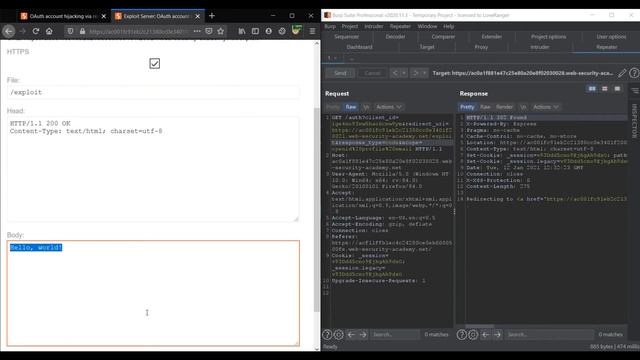This screenshot has width=640, height=360.
Task: Open the Firefox hamburger menu
Action: point(312,31)
